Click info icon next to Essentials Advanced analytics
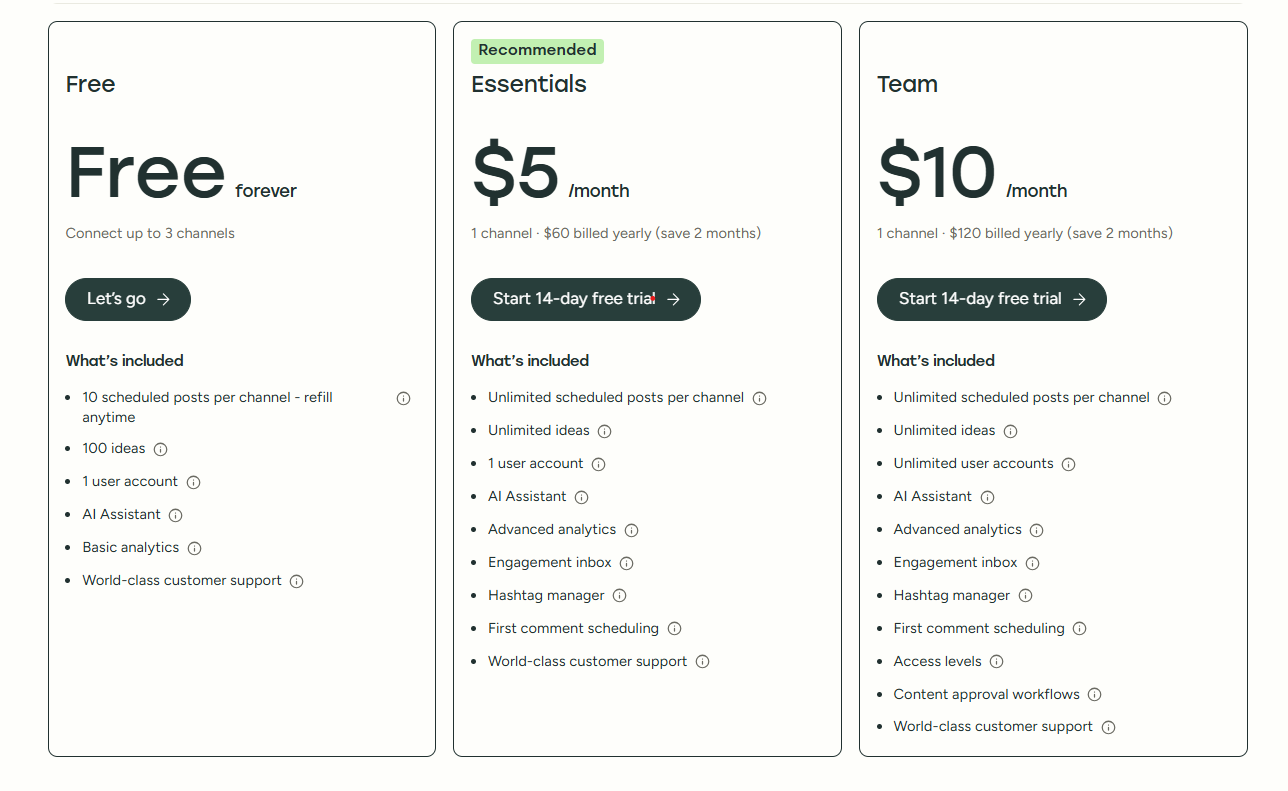1288x791 pixels. pyautogui.click(x=631, y=530)
